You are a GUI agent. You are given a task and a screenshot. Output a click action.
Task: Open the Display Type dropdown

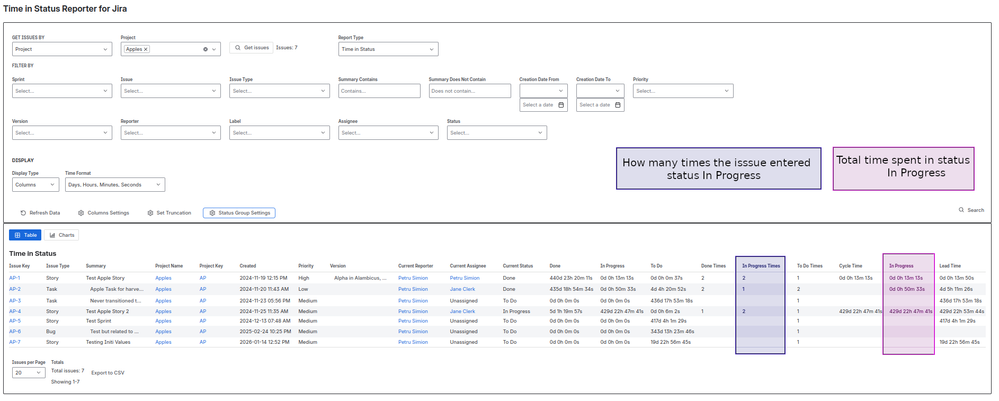click(x=36, y=185)
